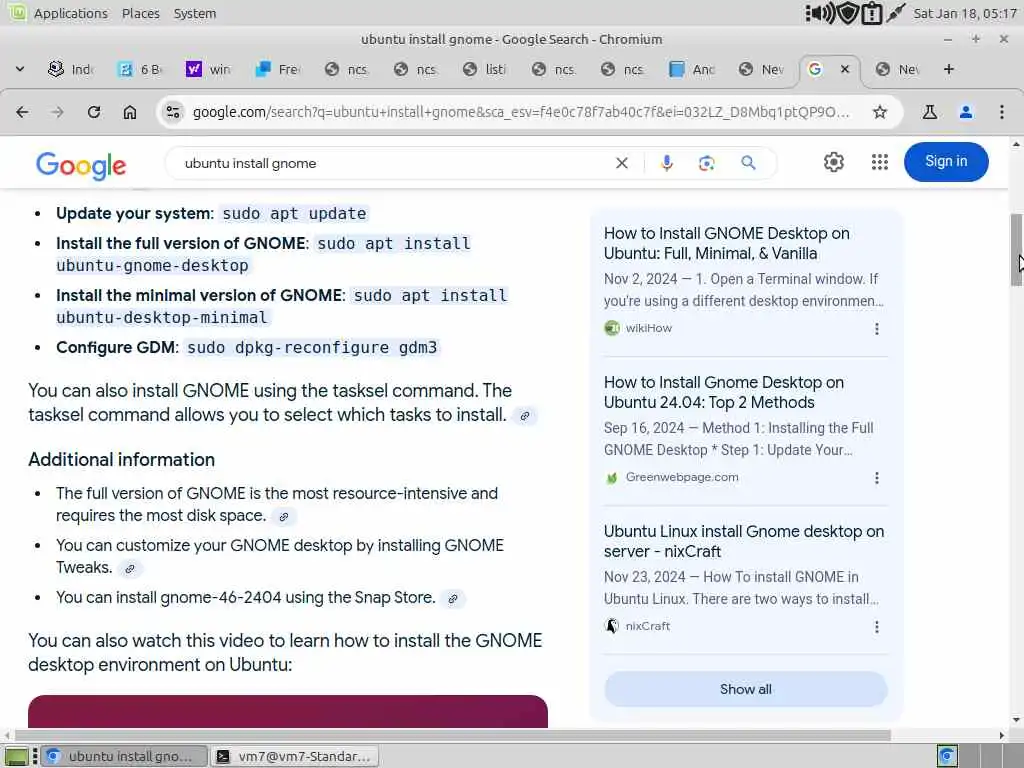Open more options for the wikiHow result
Viewport: 1024px width, 768px height.
coord(876,328)
